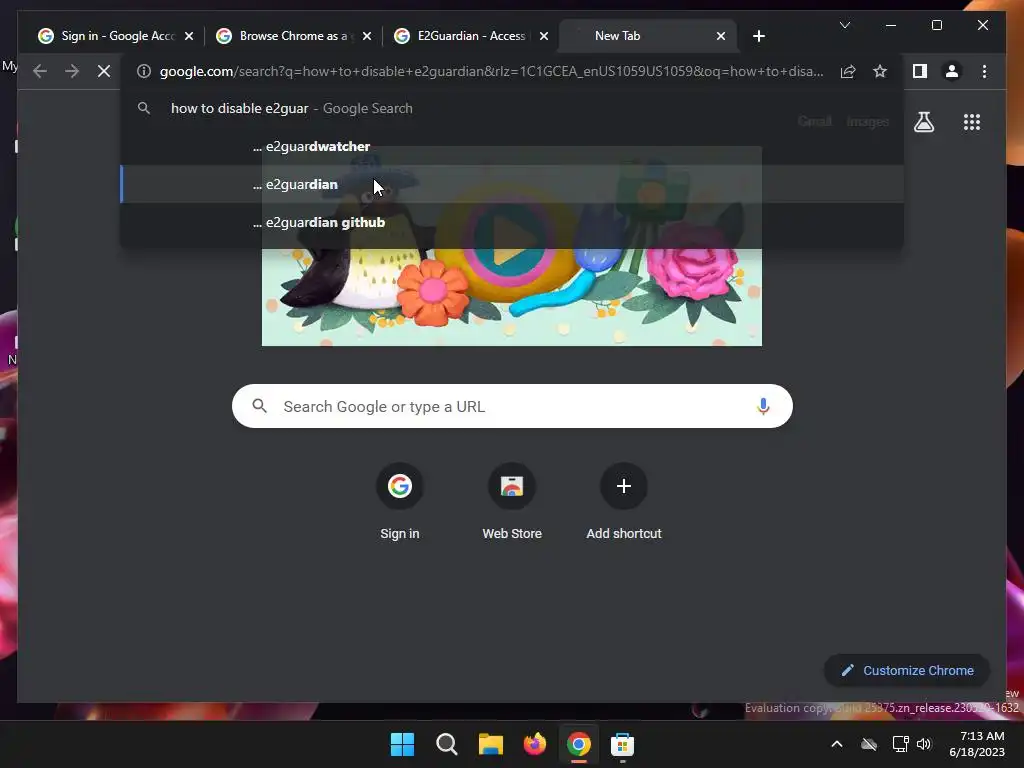Open Windows taskbar search
Screen dimensions: 1024x768
point(447,744)
